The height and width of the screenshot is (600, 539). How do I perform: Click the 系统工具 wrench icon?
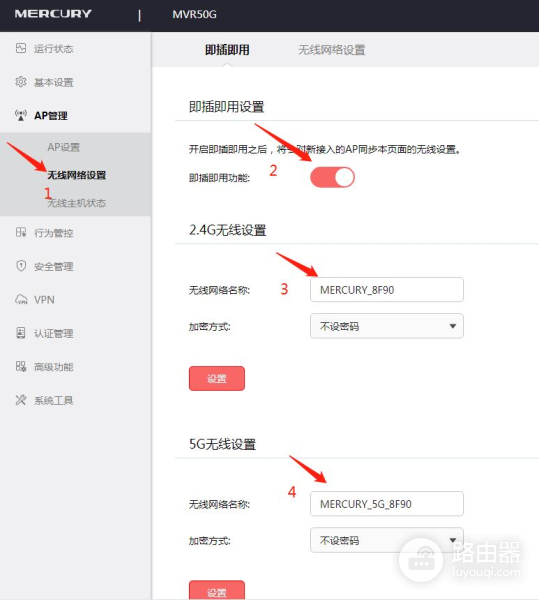(x=21, y=400)
